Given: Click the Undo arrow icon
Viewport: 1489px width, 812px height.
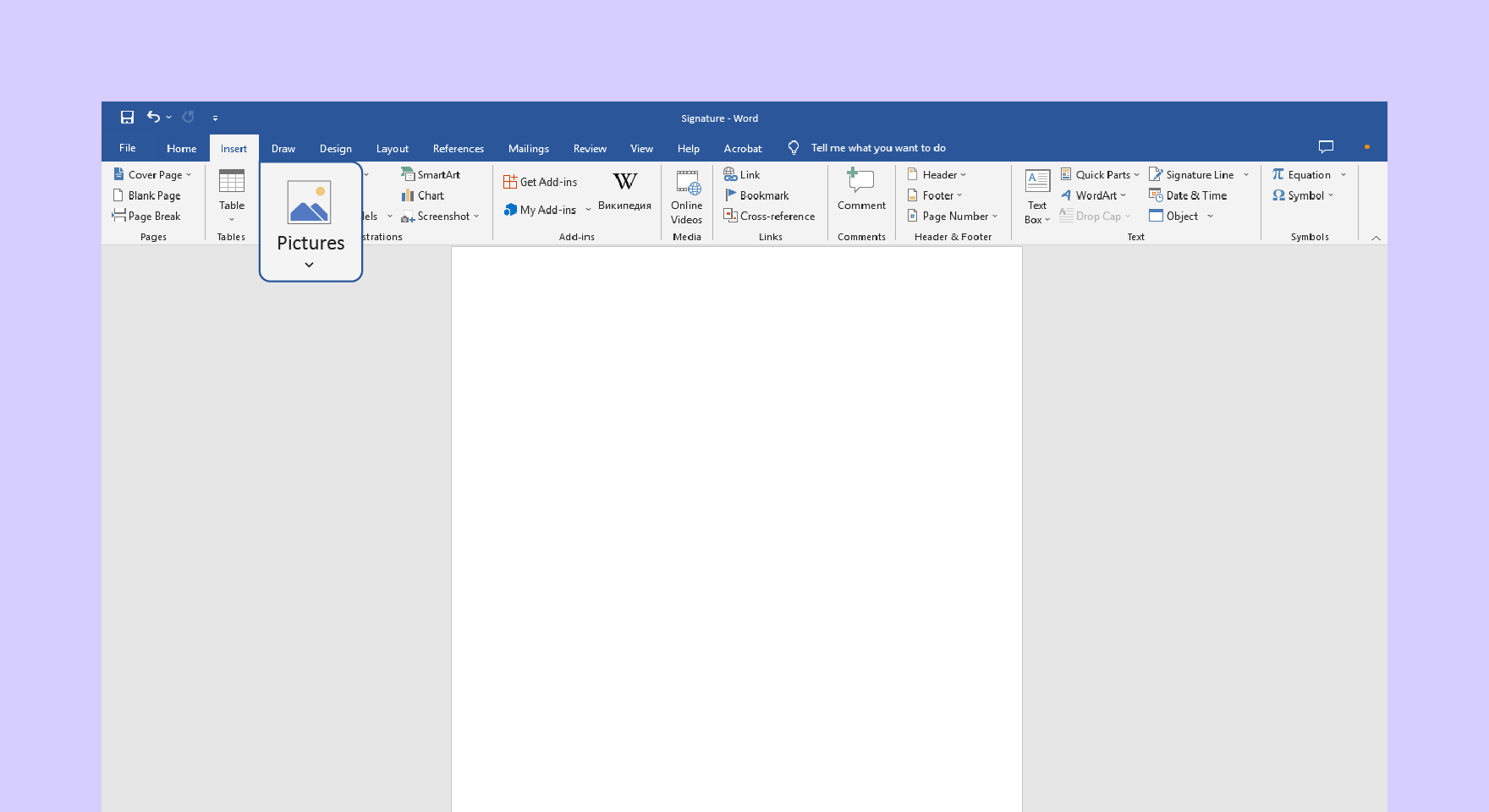Looking at the screenshot, I should pos(153,118).
